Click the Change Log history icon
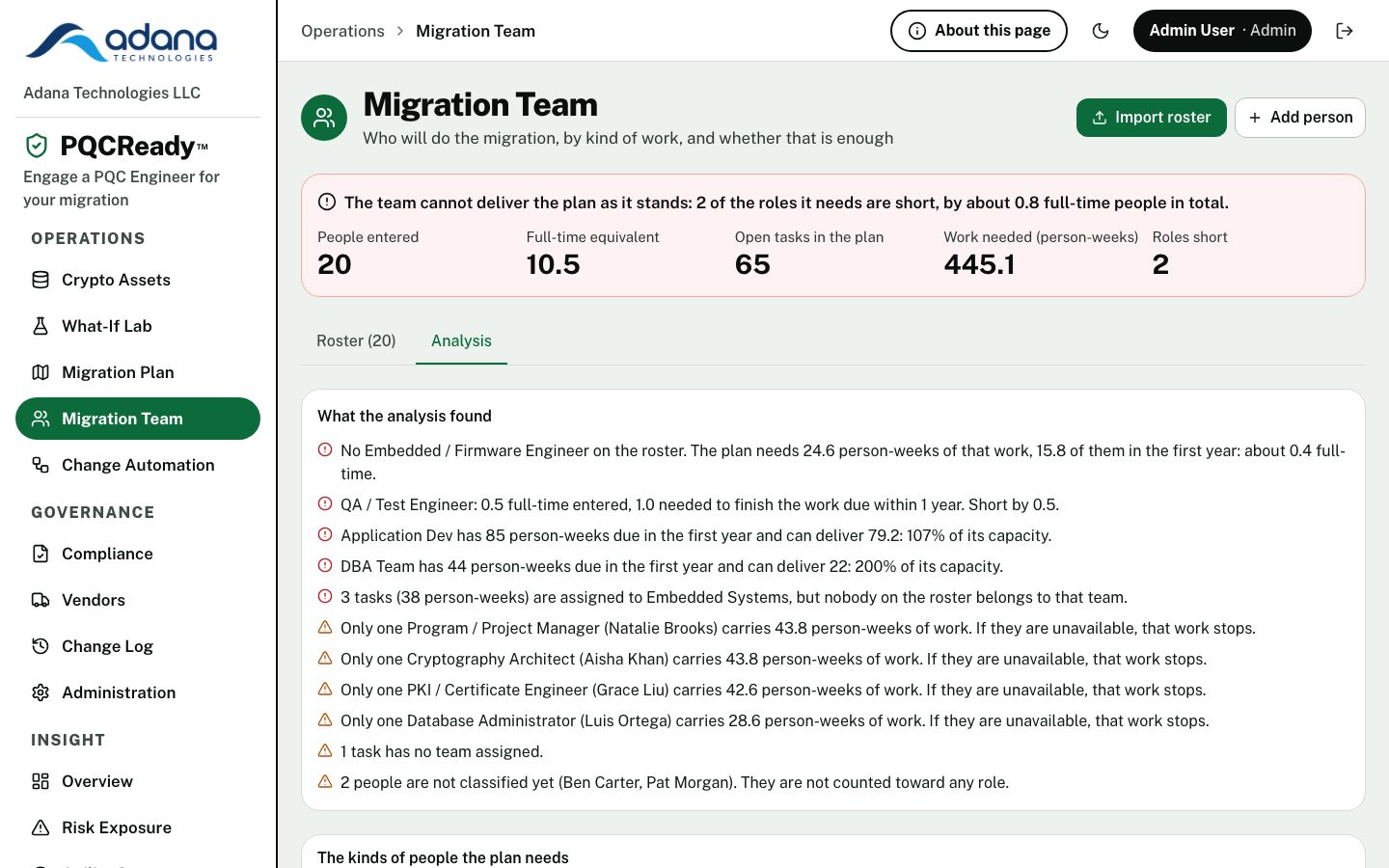1389x868 pixels. pos(41,646)
